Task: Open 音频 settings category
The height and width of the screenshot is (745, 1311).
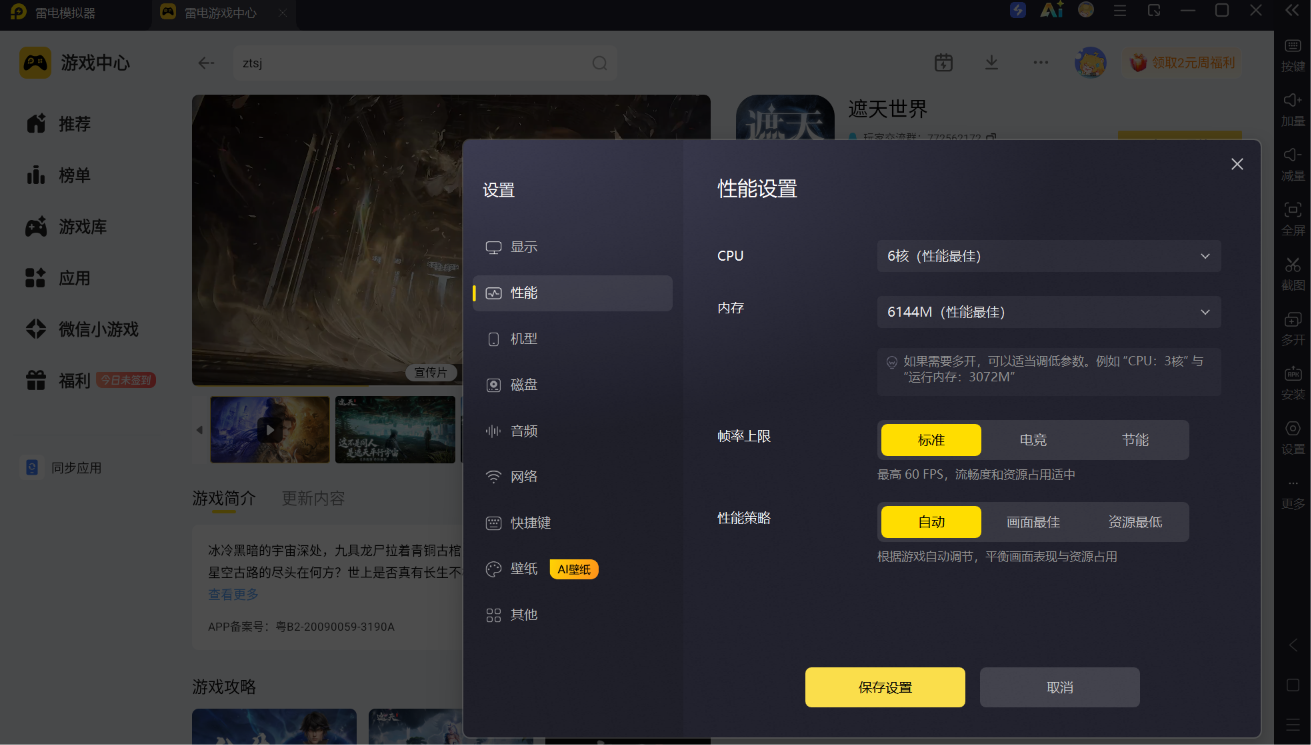Action: 573,431
